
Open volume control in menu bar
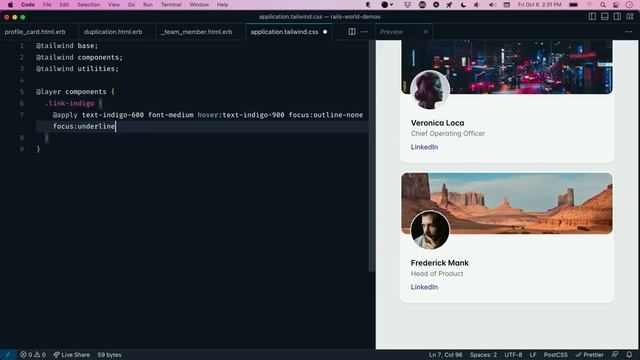492,4
